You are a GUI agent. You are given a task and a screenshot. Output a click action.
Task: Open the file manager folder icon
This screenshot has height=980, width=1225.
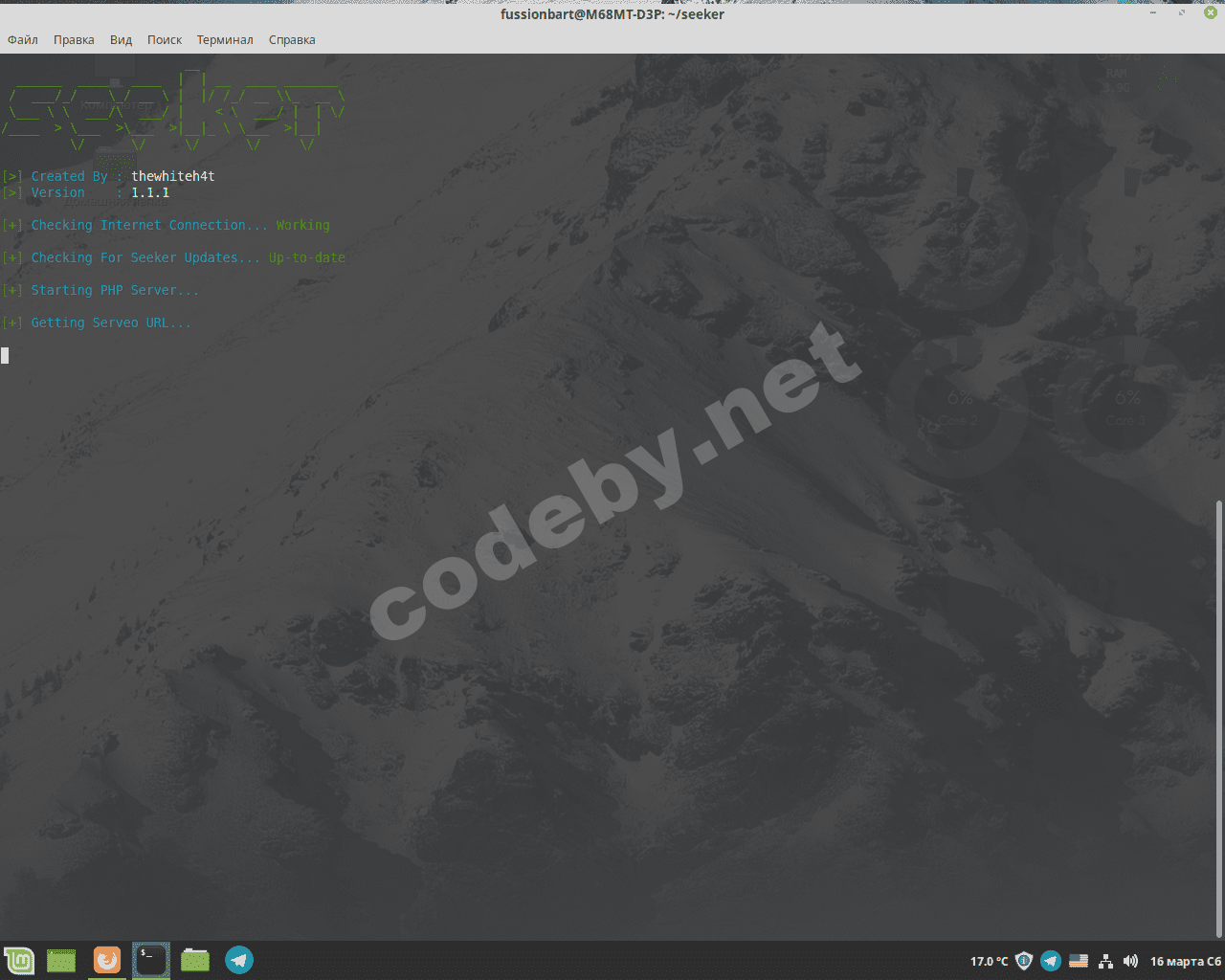click(x=195, y=960)
